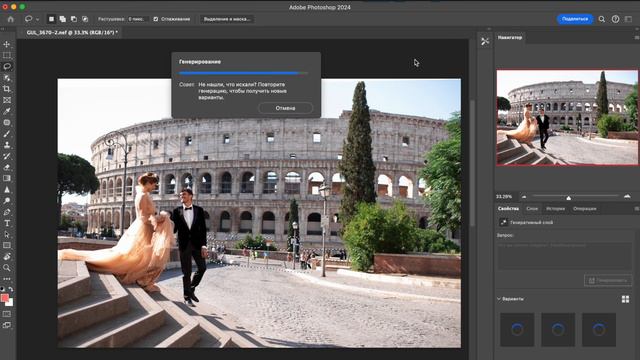This screenshot has height=360, width=640.
Task: Select the Rectangle shape tool
Action: click(7, 245)
